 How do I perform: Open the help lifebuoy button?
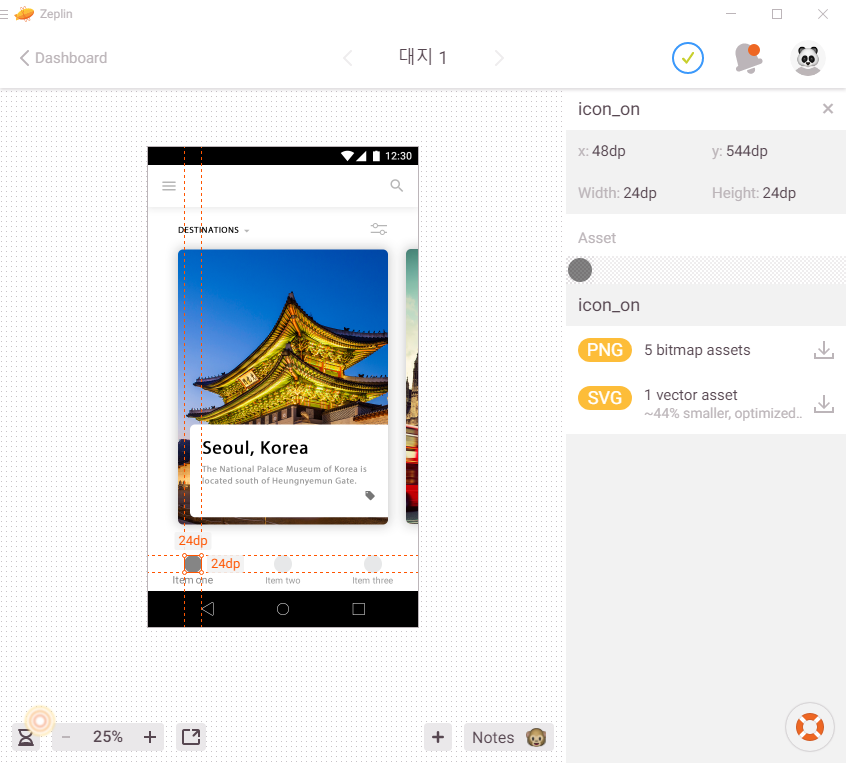(x=809, y=727)
